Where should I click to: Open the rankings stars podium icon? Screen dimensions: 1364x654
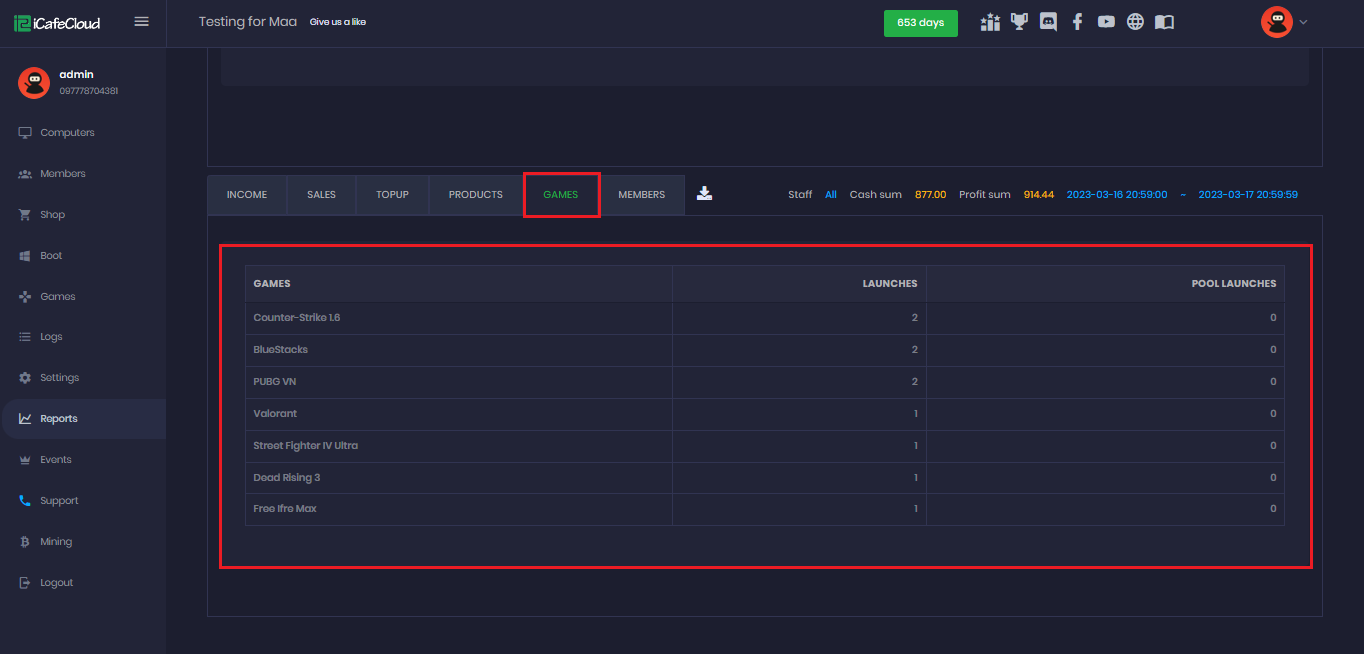990,22
